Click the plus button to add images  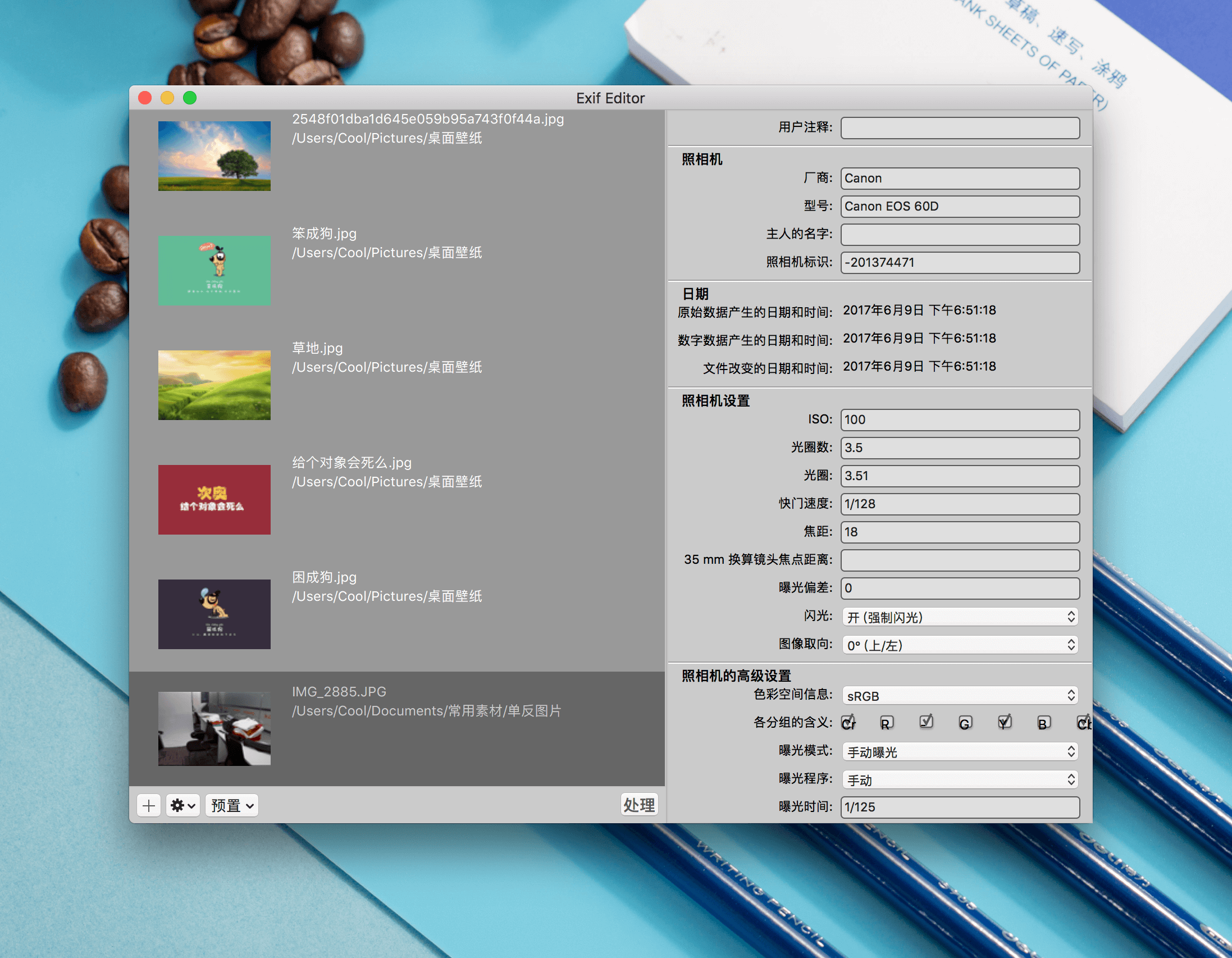149,805
